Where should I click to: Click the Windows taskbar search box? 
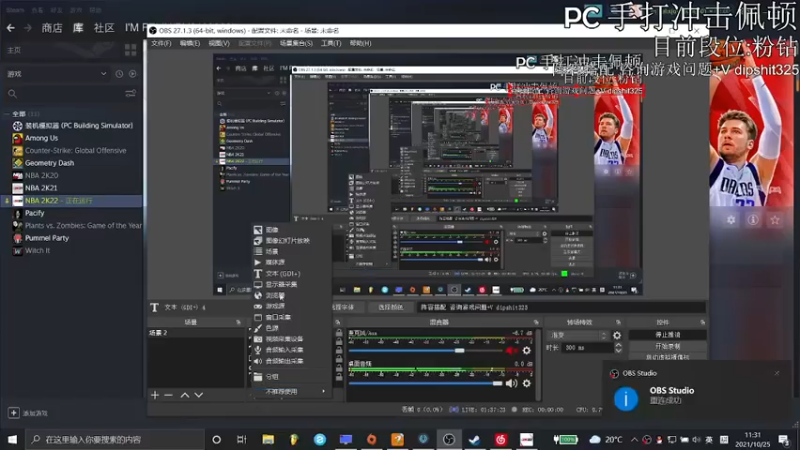[x=115, y=439]
